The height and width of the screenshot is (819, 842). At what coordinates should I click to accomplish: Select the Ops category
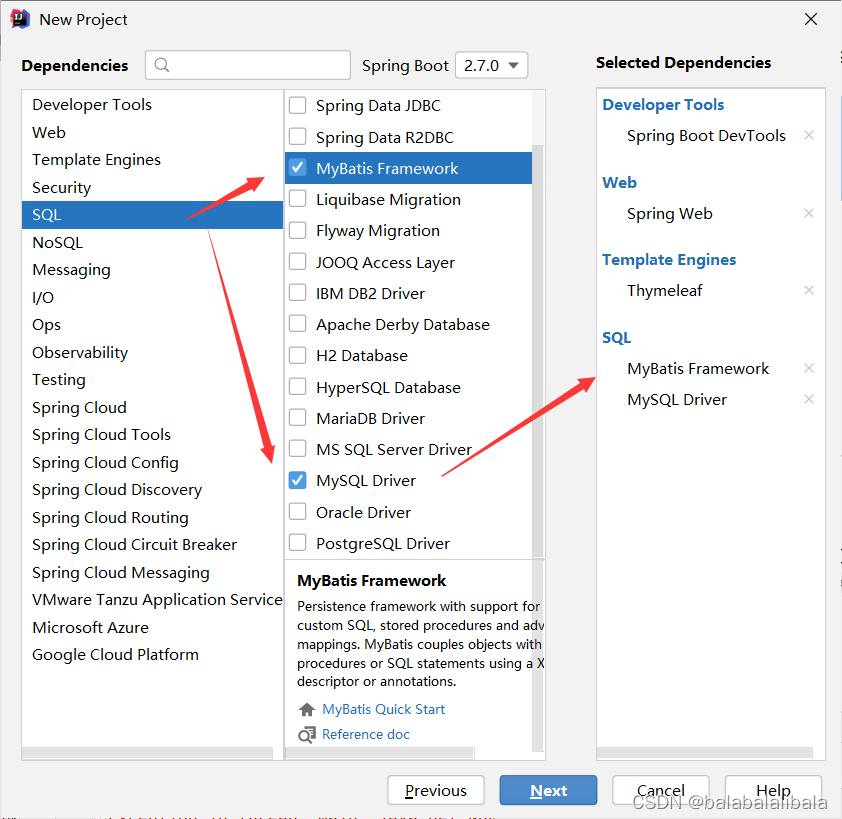click(153, 324)
